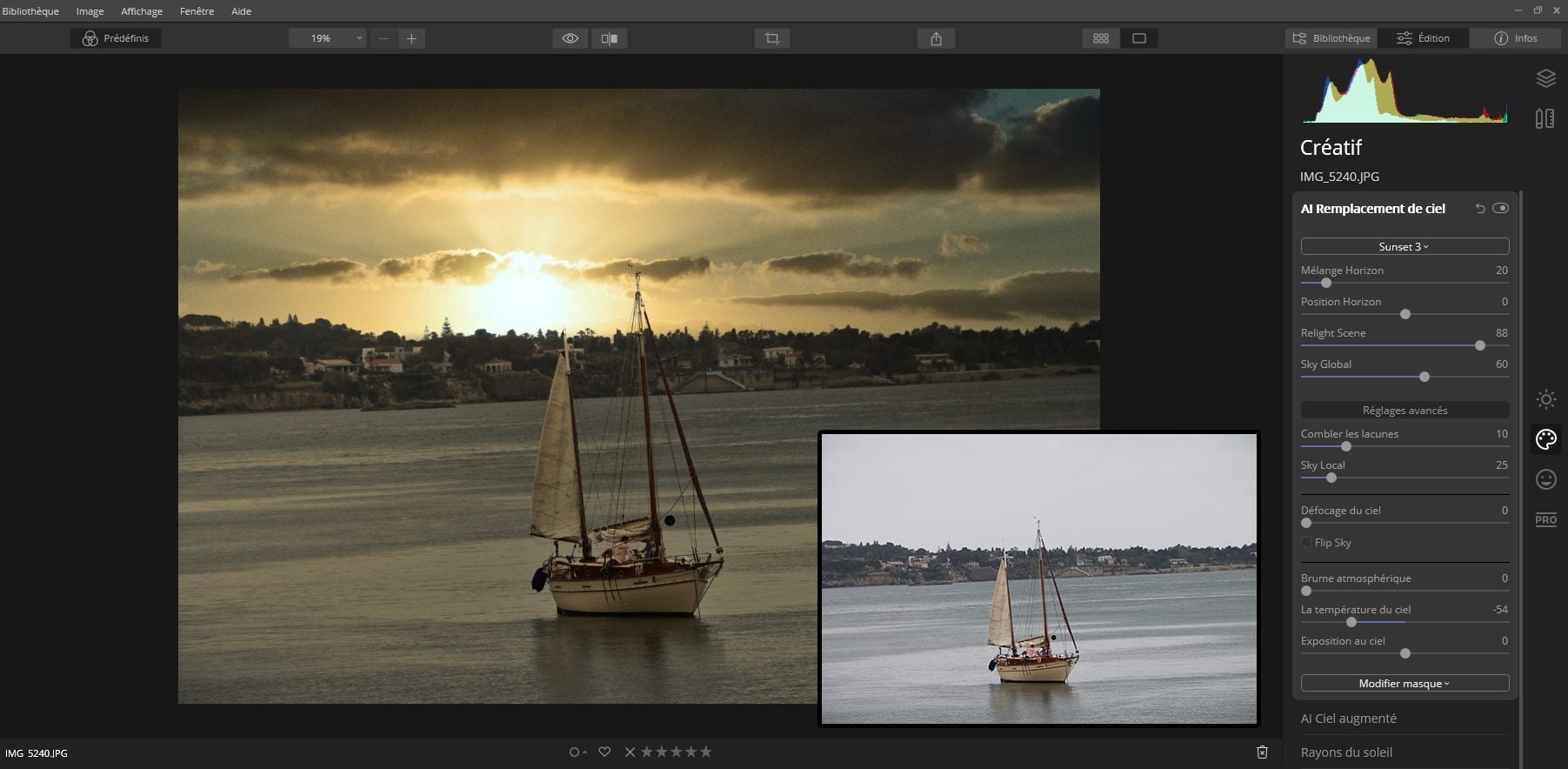Screen dimensions: 1568x769
Task: Open the Fenêtre menu
Action: point(197,11)
